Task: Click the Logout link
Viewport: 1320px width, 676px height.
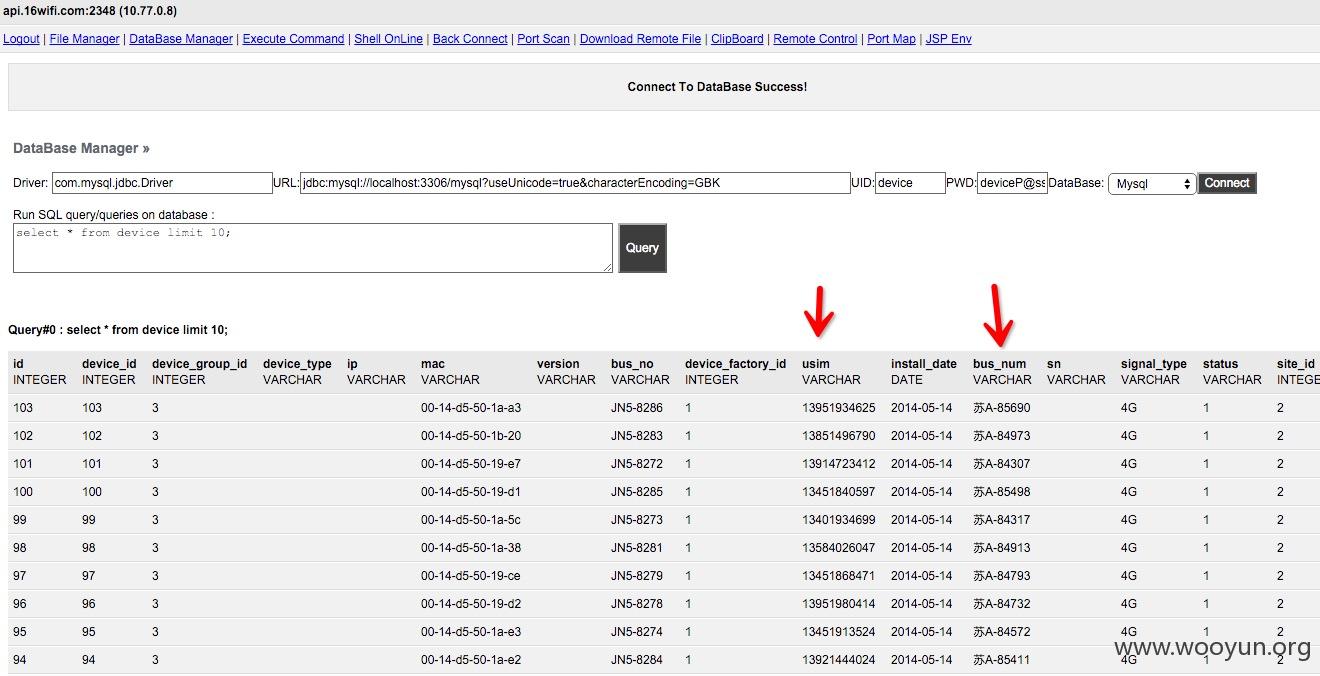Action: coord(21,39)
